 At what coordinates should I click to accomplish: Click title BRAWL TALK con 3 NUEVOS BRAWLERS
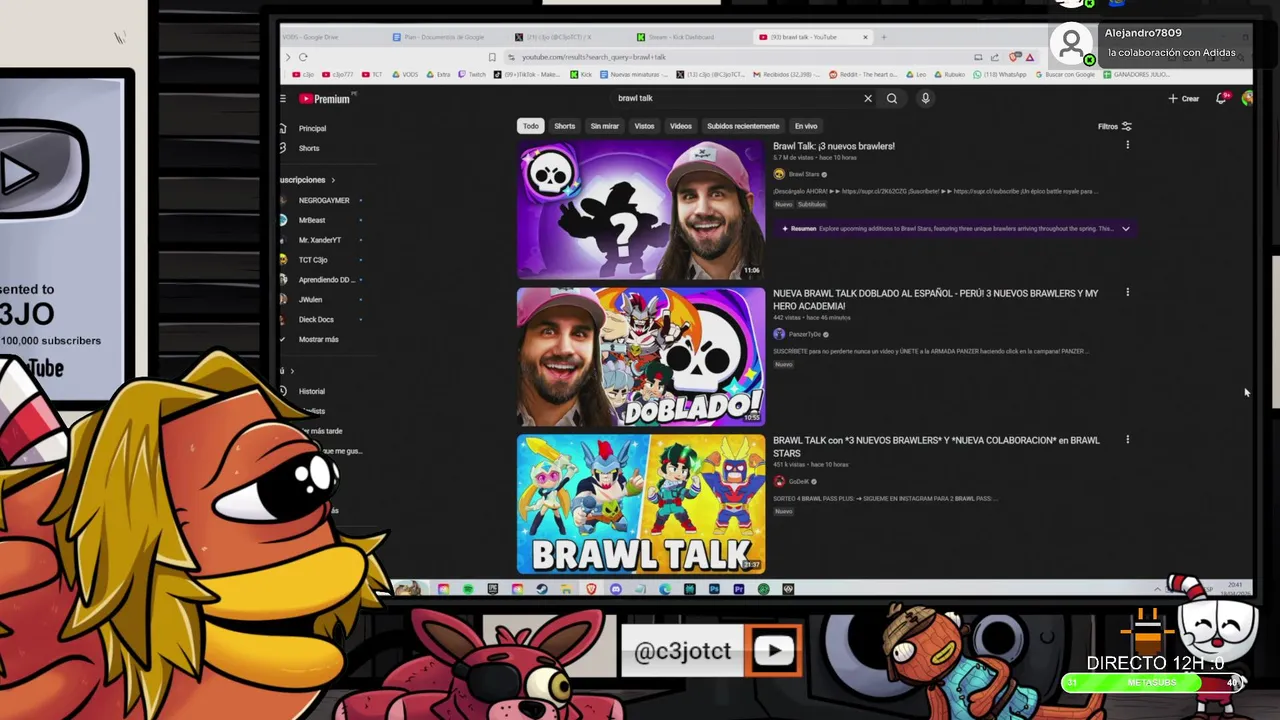coord(935,446)
